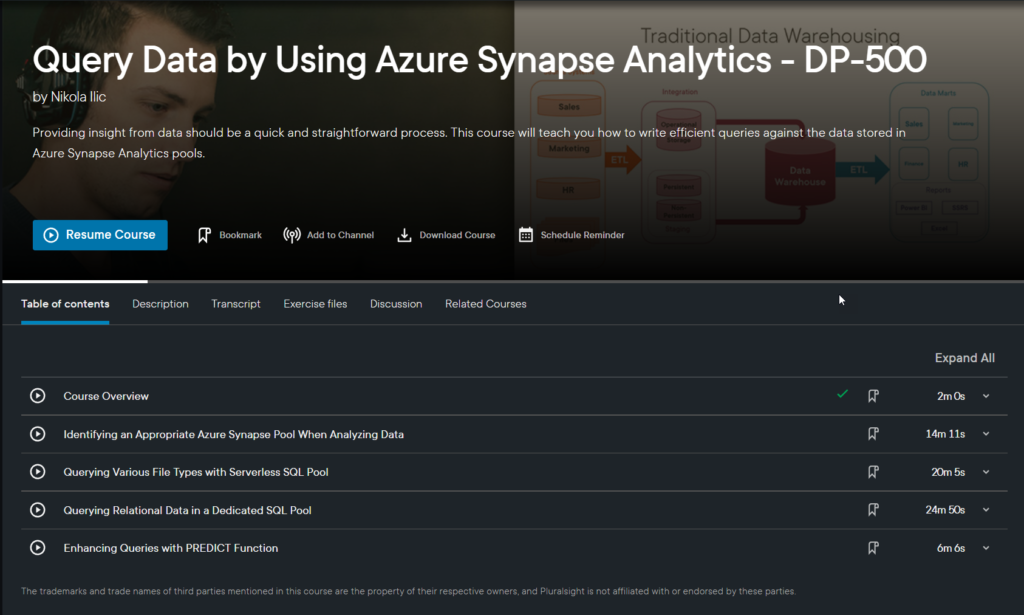Click the Bookmark icon under the course title

pos(204,235)
